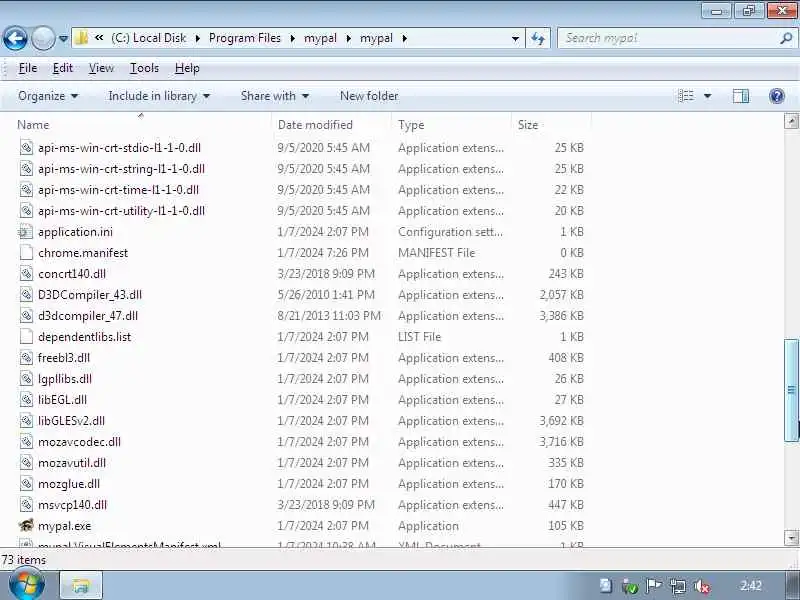Open the Include in library dropdown
800x600 pixels.
coord(159,96)
